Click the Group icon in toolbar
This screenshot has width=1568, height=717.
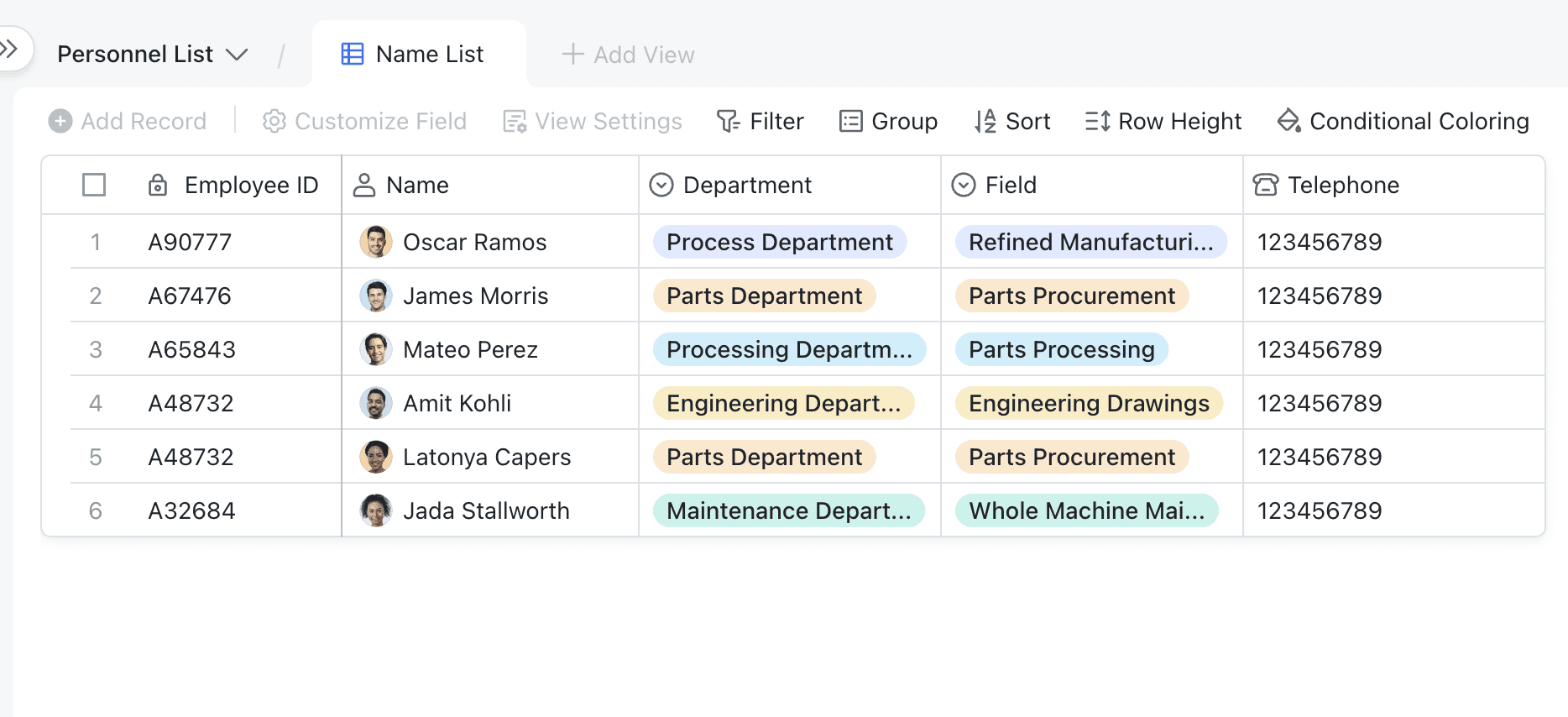coord(850,122)
